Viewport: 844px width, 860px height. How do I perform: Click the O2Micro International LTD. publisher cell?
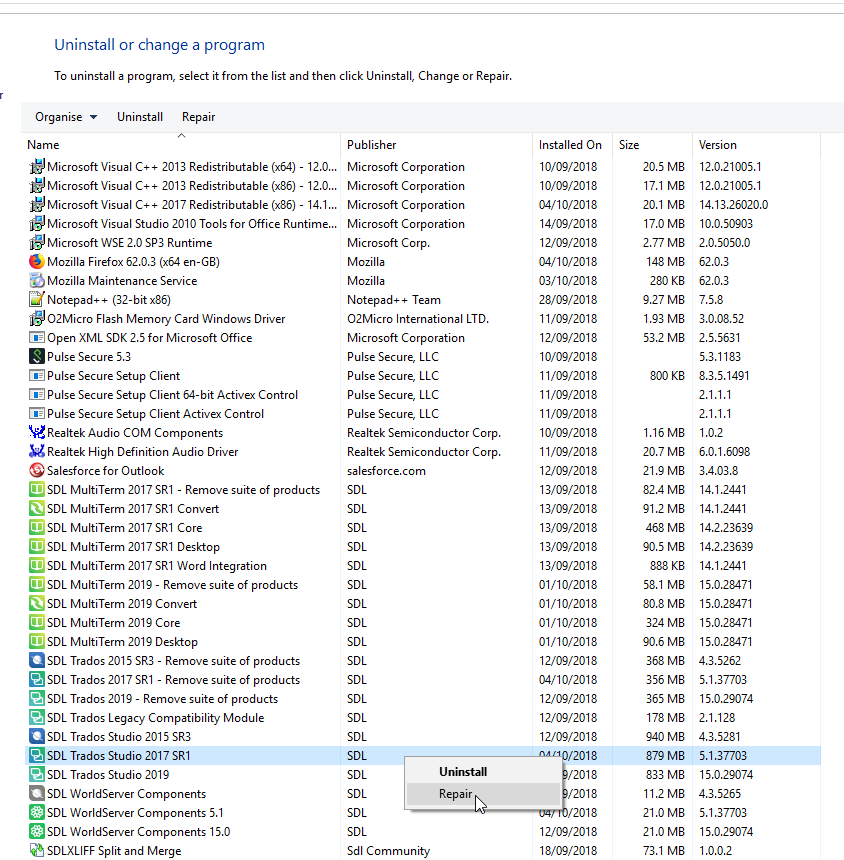pos(418,319)
